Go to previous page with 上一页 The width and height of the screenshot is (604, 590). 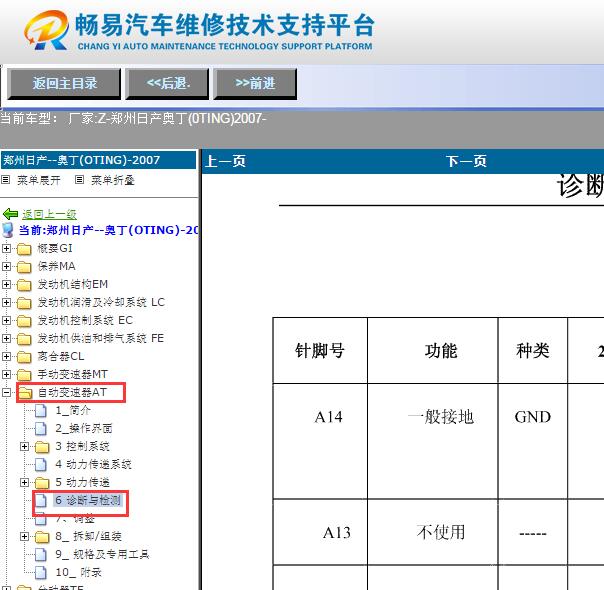(226, 161)
